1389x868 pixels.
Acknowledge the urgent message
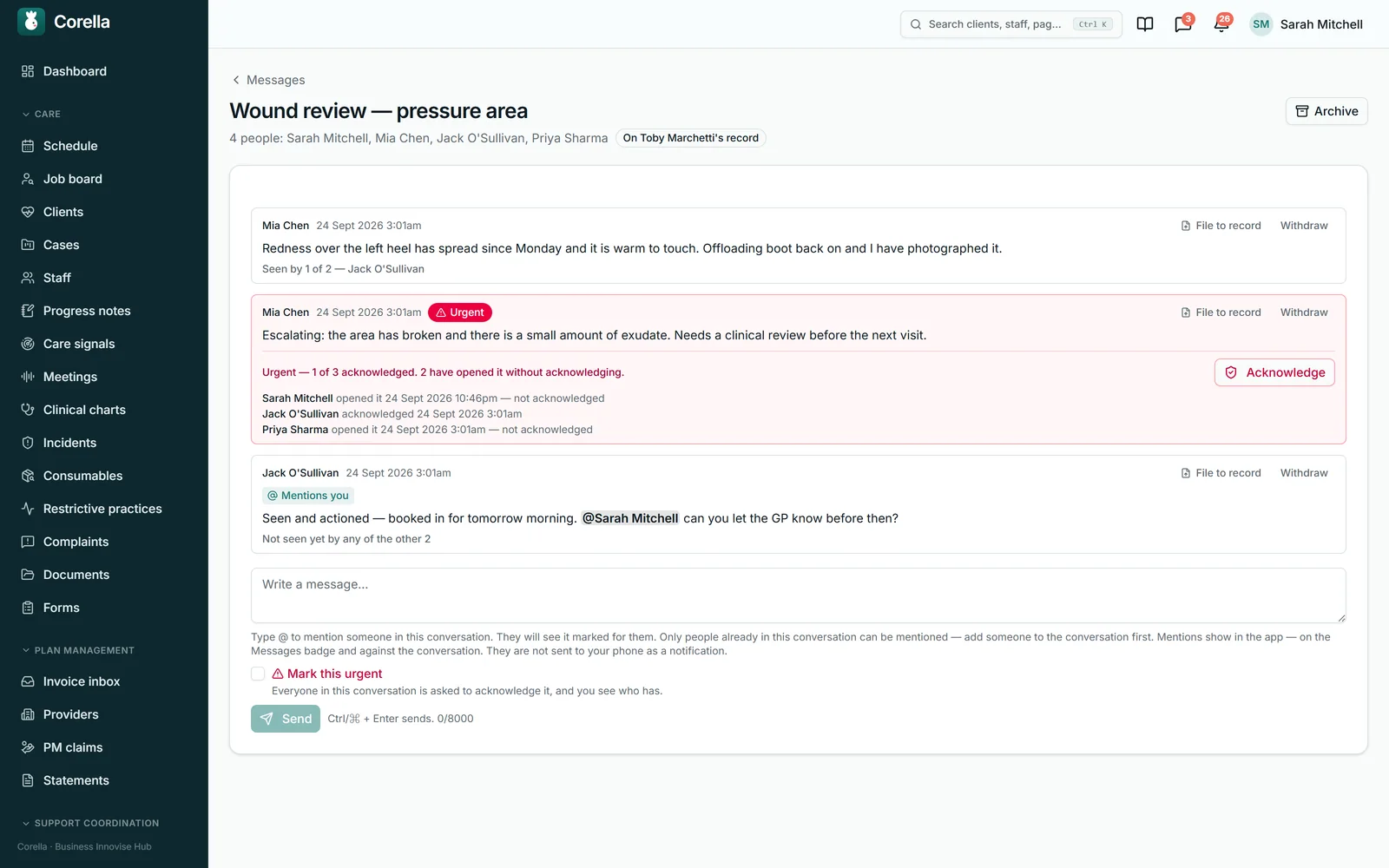tap(1274, 372)
